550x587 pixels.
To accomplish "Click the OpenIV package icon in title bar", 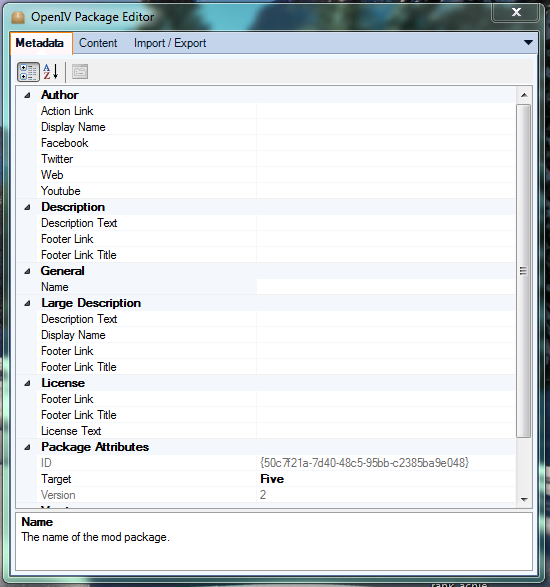I will [x=18, y=17].
